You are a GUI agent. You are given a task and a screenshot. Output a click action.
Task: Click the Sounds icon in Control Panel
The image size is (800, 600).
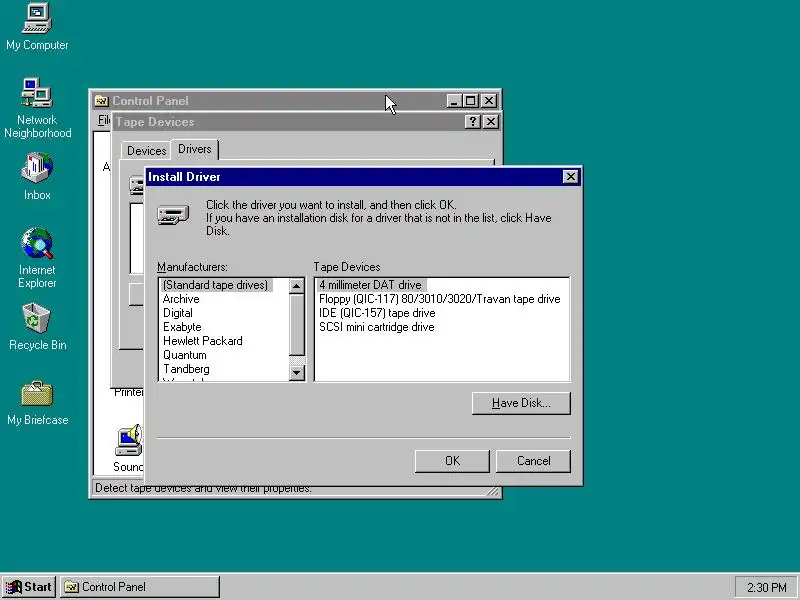click(129, 447)
